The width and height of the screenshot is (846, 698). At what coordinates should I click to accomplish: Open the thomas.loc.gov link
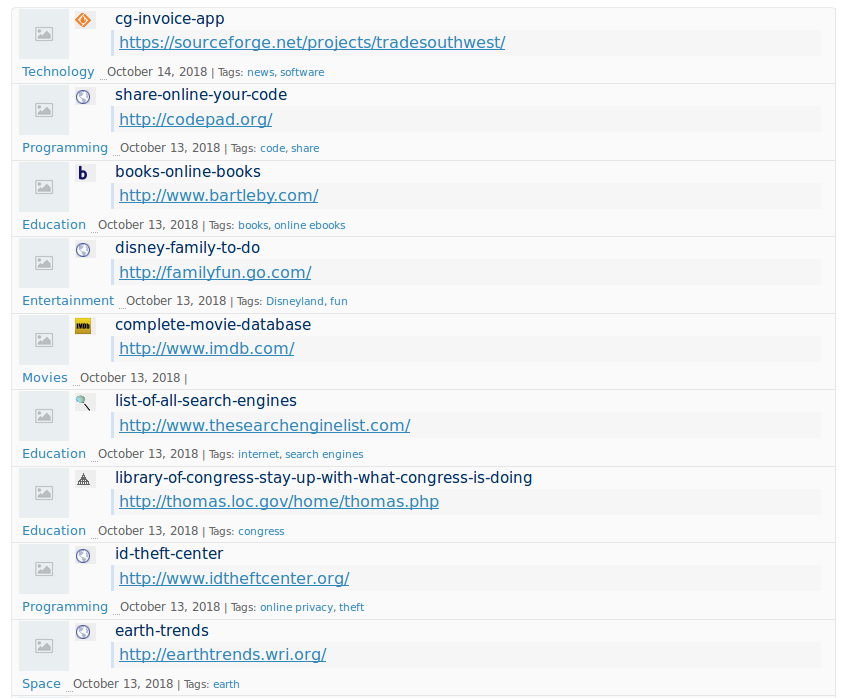[x=278, y=501]
